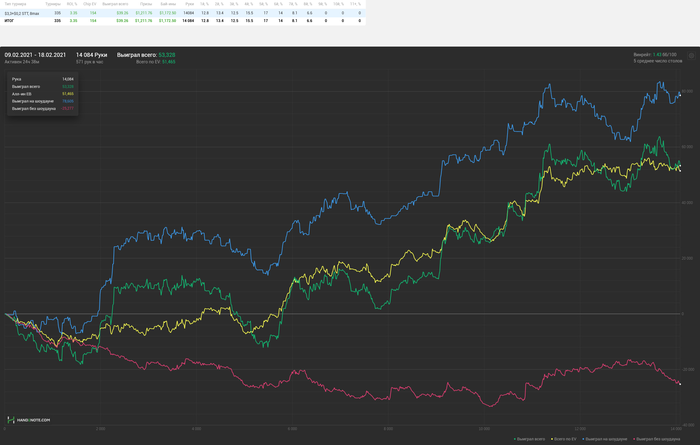Click the 14 000 x-axis label
The width and height of the screenshot is (700, 445).
tap(676, 428)
